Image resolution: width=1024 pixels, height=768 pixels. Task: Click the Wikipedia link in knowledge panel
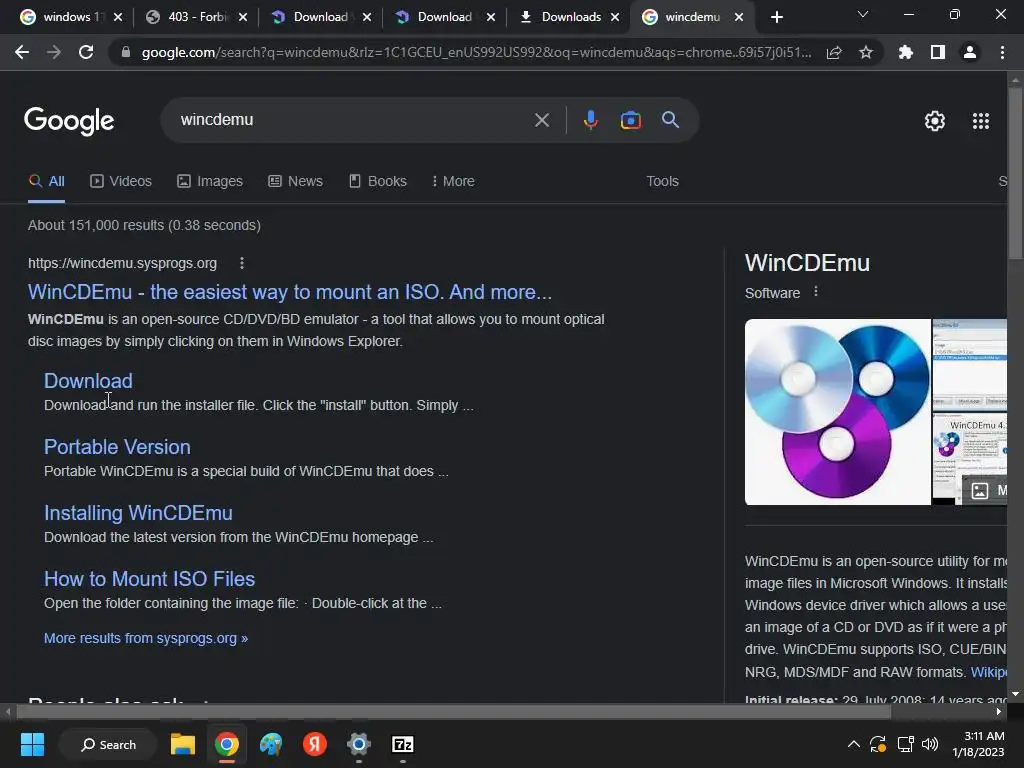988,672
